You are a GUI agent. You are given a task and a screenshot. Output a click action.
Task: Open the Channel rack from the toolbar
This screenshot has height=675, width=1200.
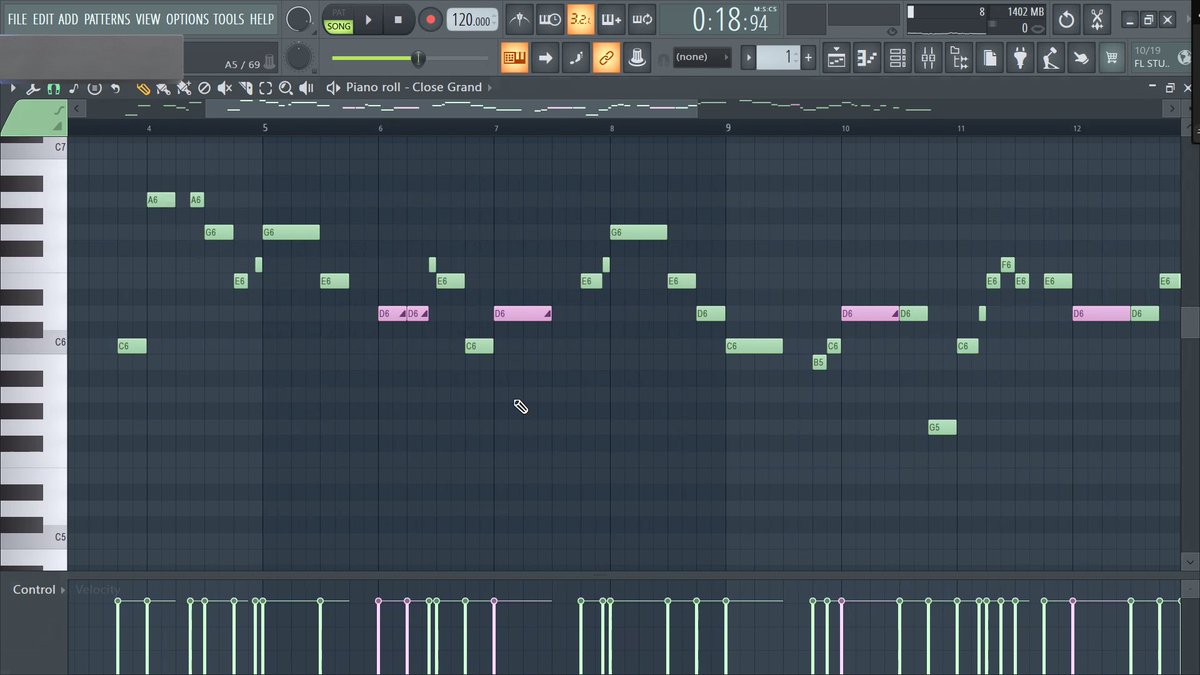[898, 59]
